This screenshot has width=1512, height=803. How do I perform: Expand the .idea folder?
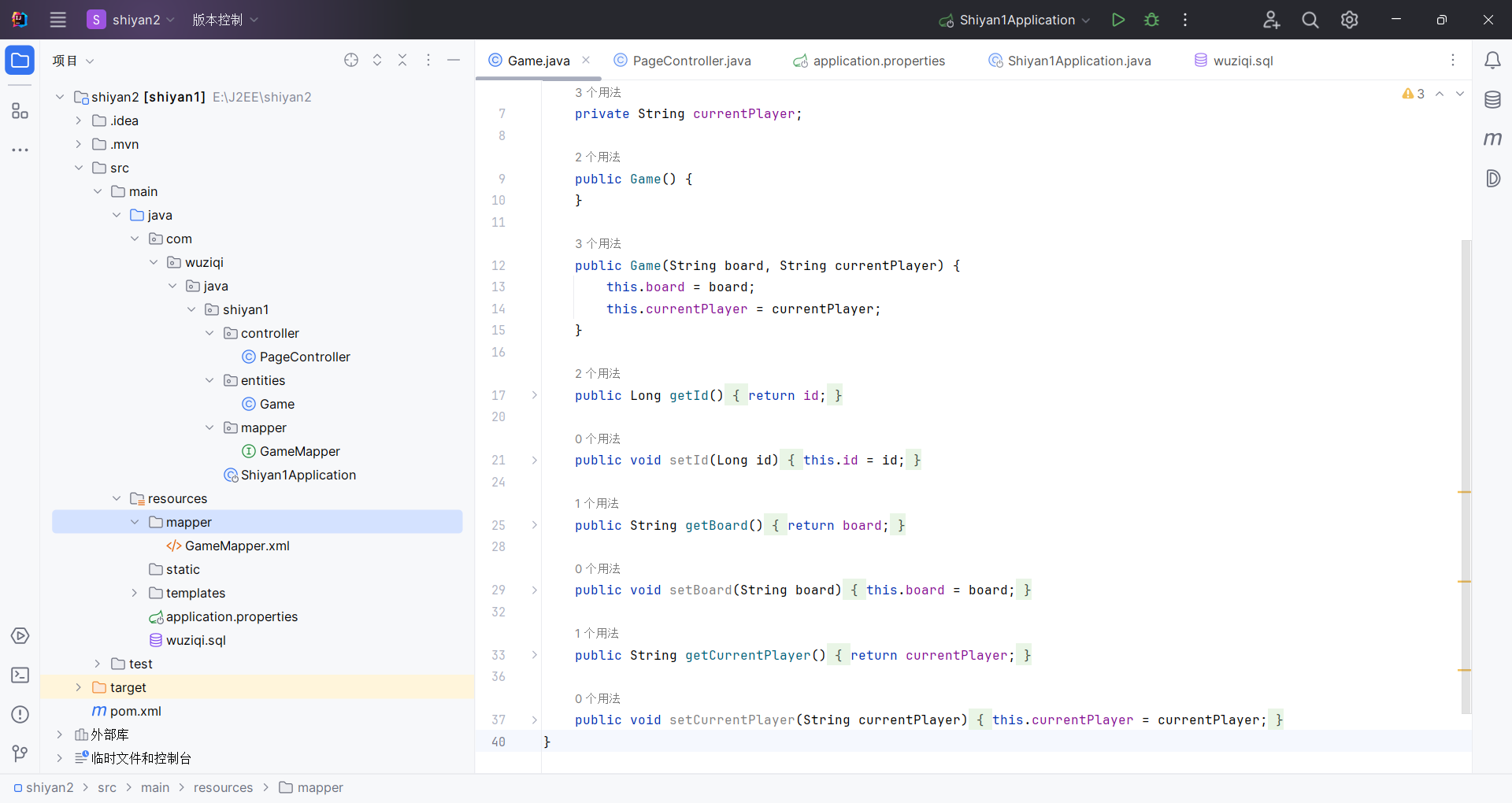coord(78,120)
